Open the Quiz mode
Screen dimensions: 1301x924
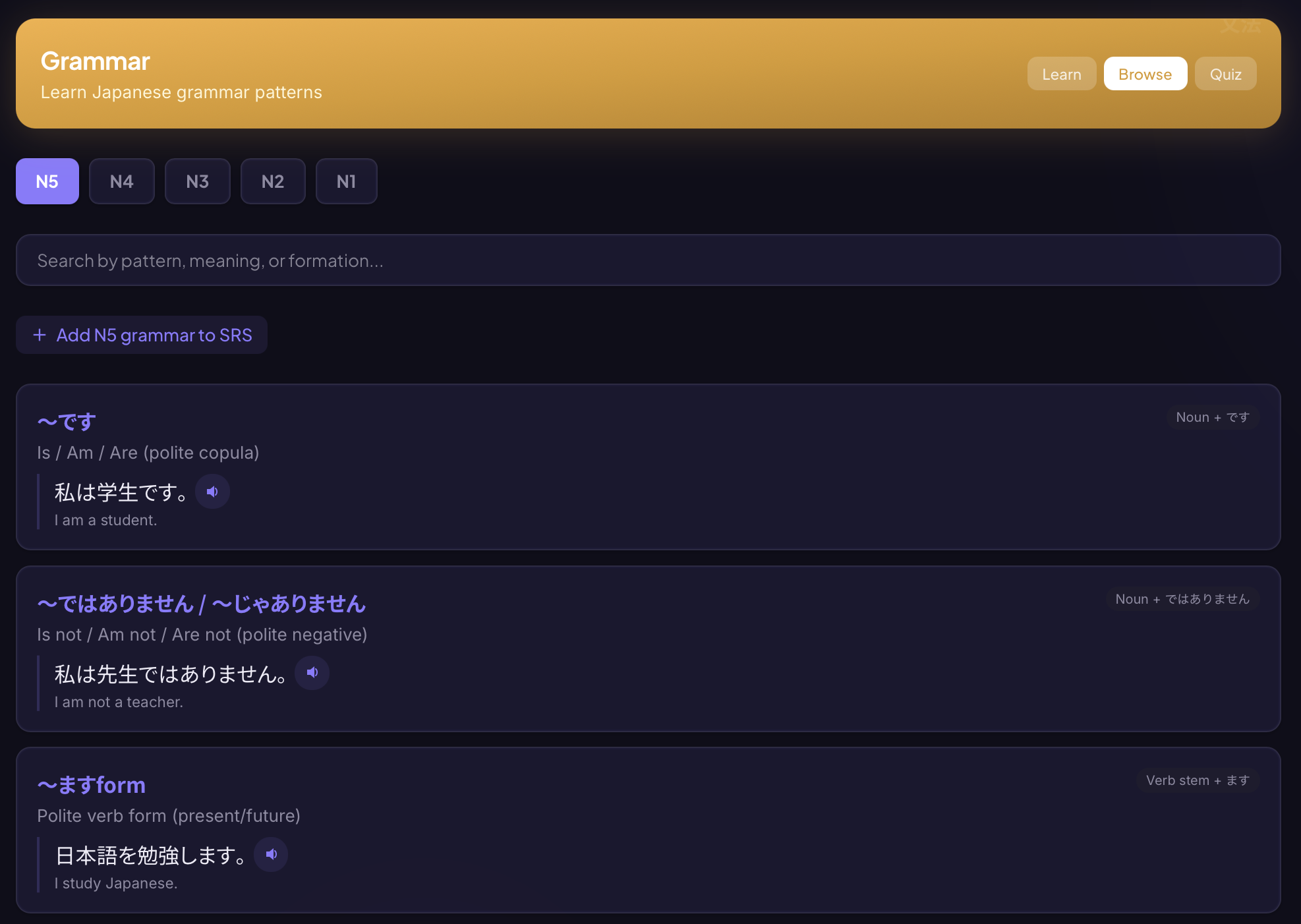(x=1225, y=74)
